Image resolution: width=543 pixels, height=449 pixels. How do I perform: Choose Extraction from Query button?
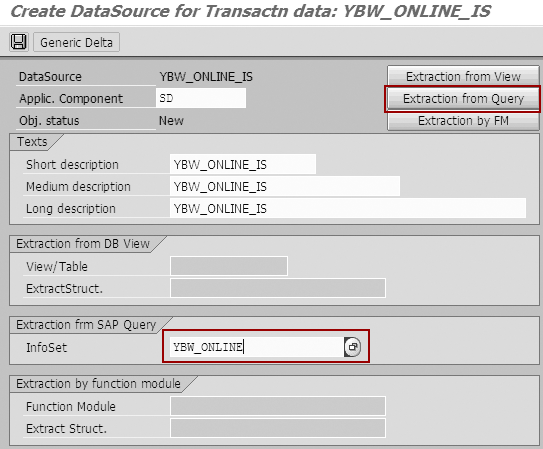[463, 99]
